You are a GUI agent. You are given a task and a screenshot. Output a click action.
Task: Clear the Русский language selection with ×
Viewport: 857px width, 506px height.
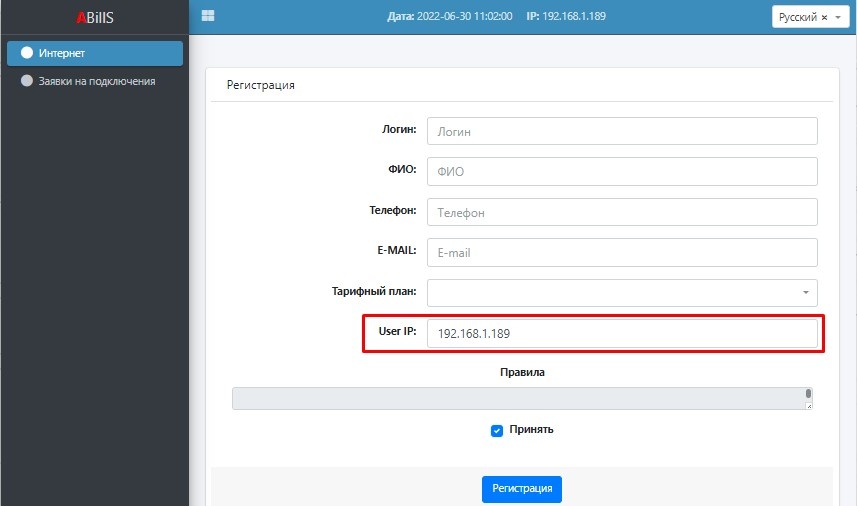pyautogui.click(x=824, y=18)
